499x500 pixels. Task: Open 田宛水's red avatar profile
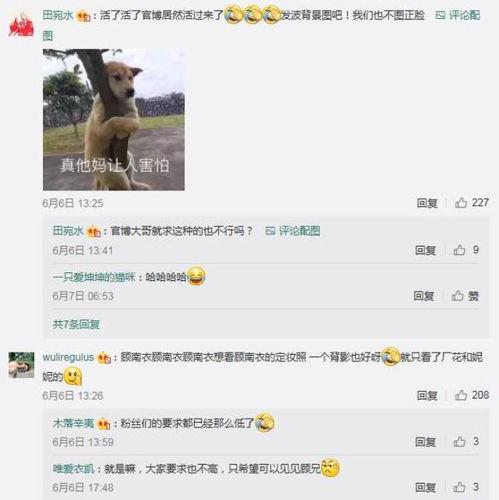pyautogui.click(x=21, y=24)
